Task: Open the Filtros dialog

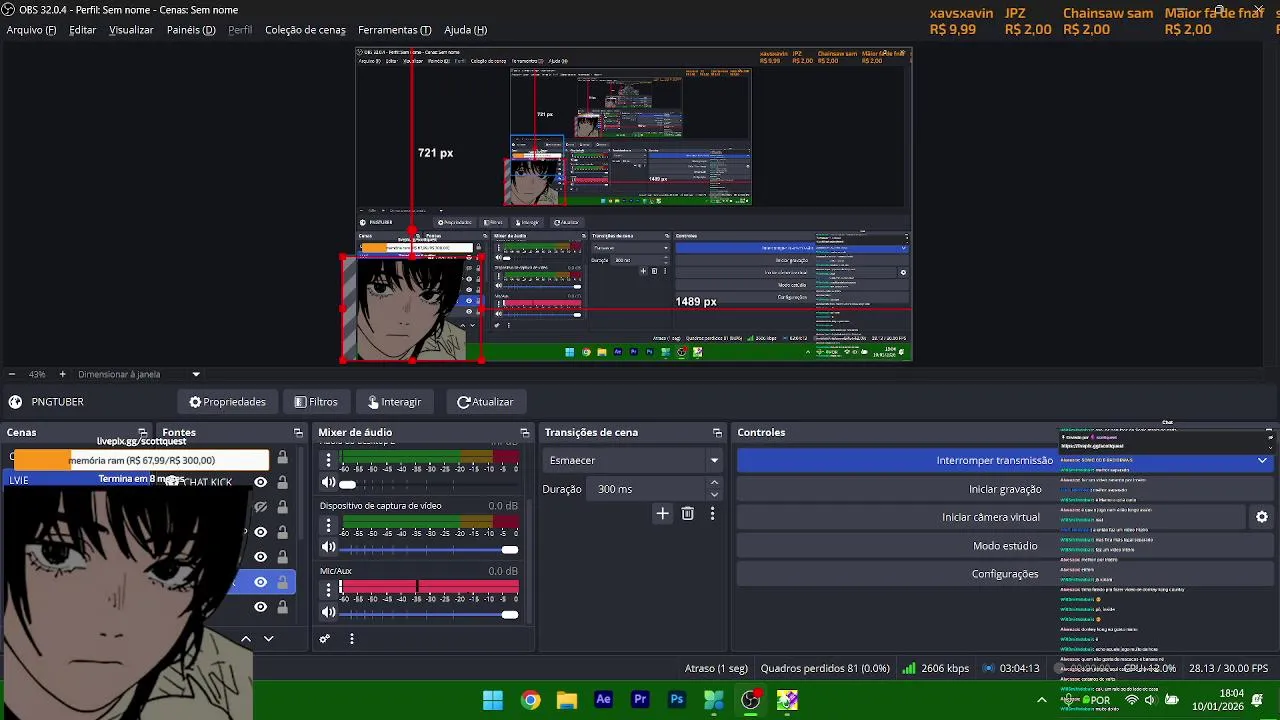Action: point(316,402)
